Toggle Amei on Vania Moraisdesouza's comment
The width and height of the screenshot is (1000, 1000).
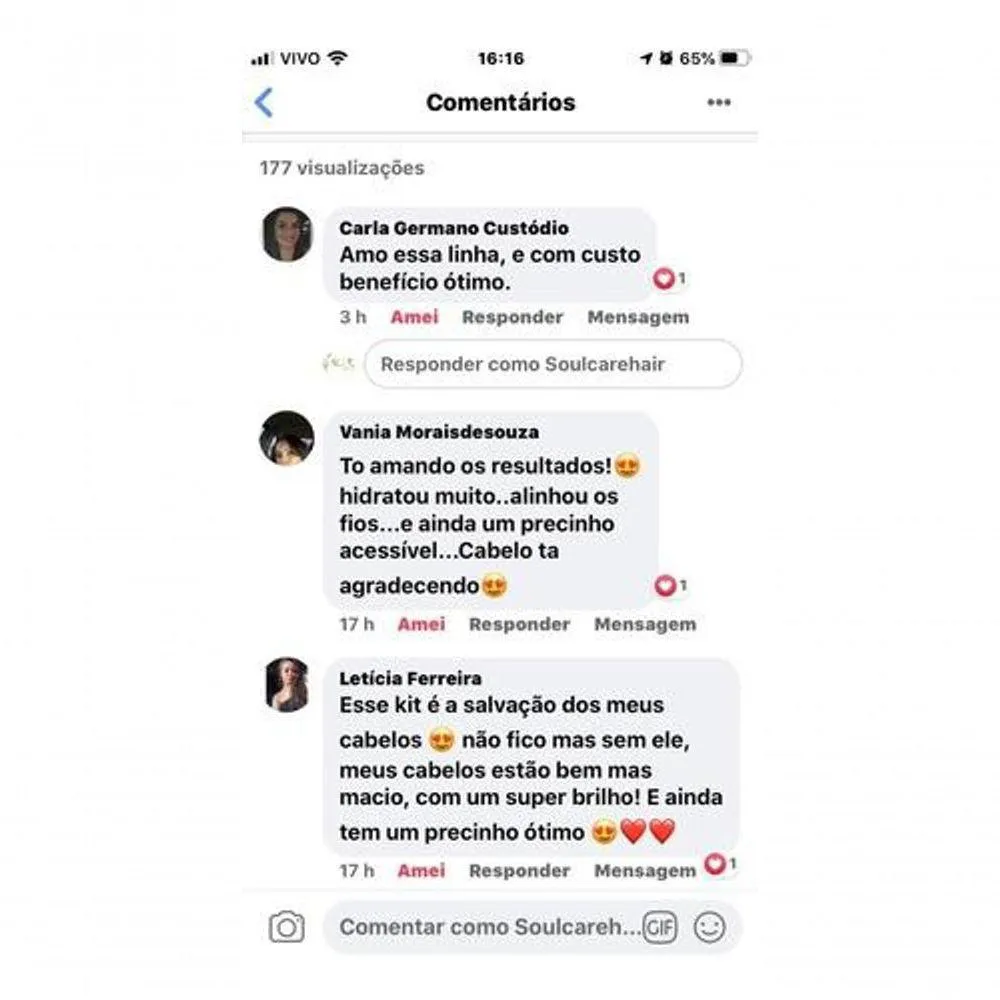(422, 624)
